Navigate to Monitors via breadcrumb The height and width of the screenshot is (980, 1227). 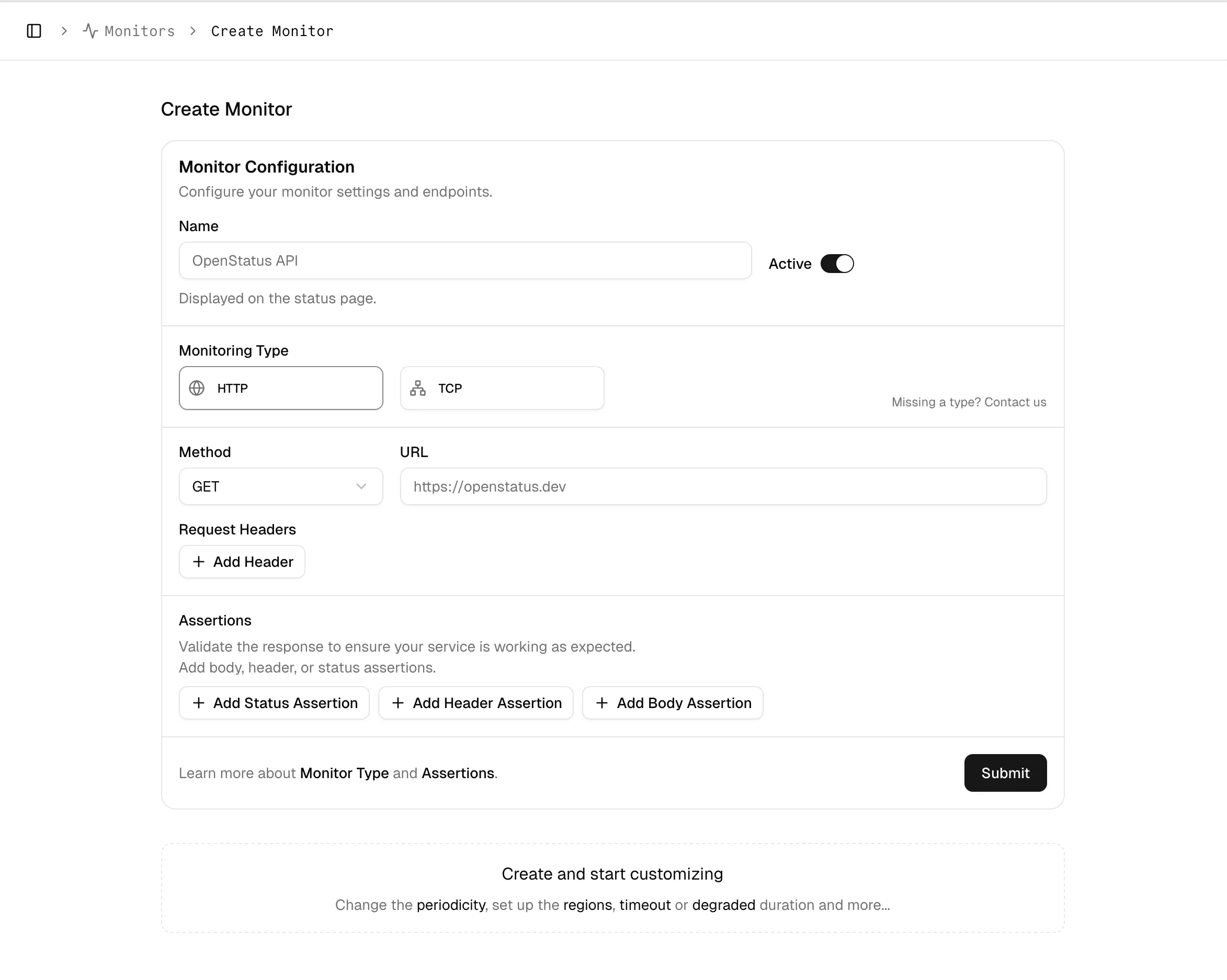click(x=140, y=31)
